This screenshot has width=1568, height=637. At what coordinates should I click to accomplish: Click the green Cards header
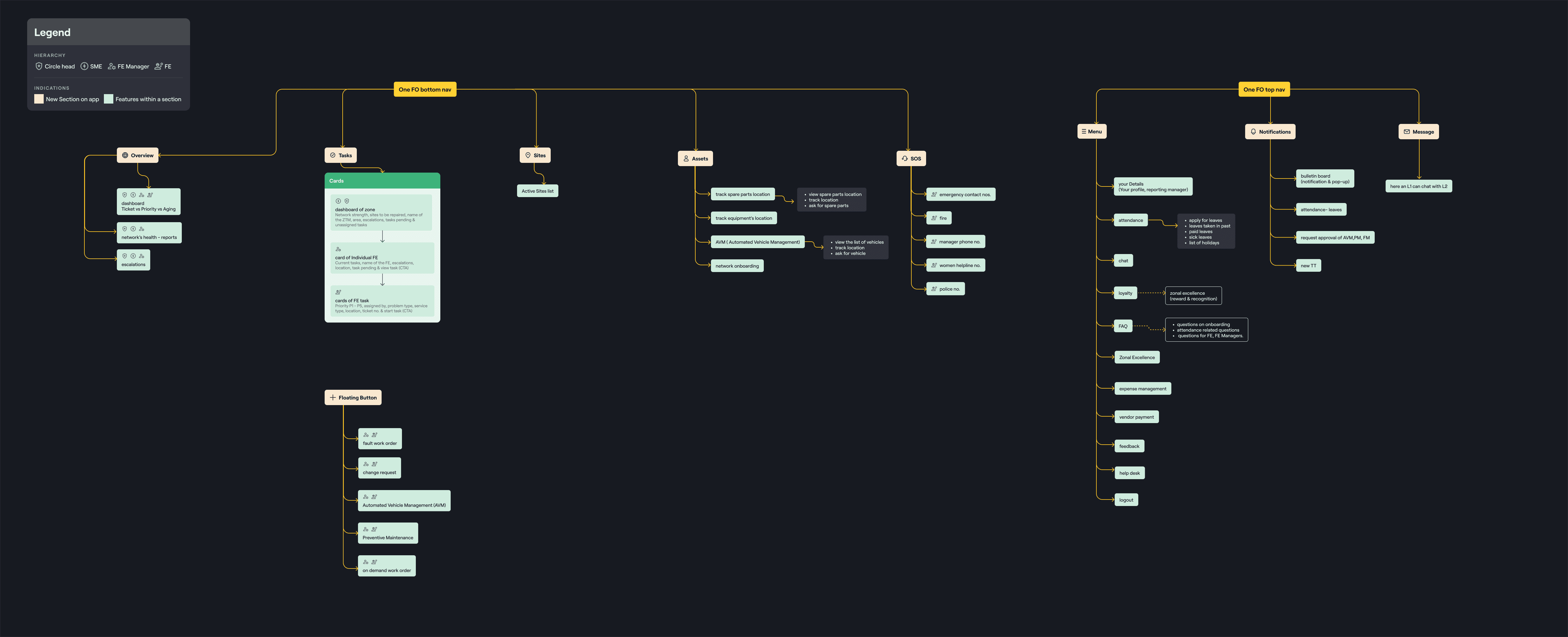click(x=382, y=181)
